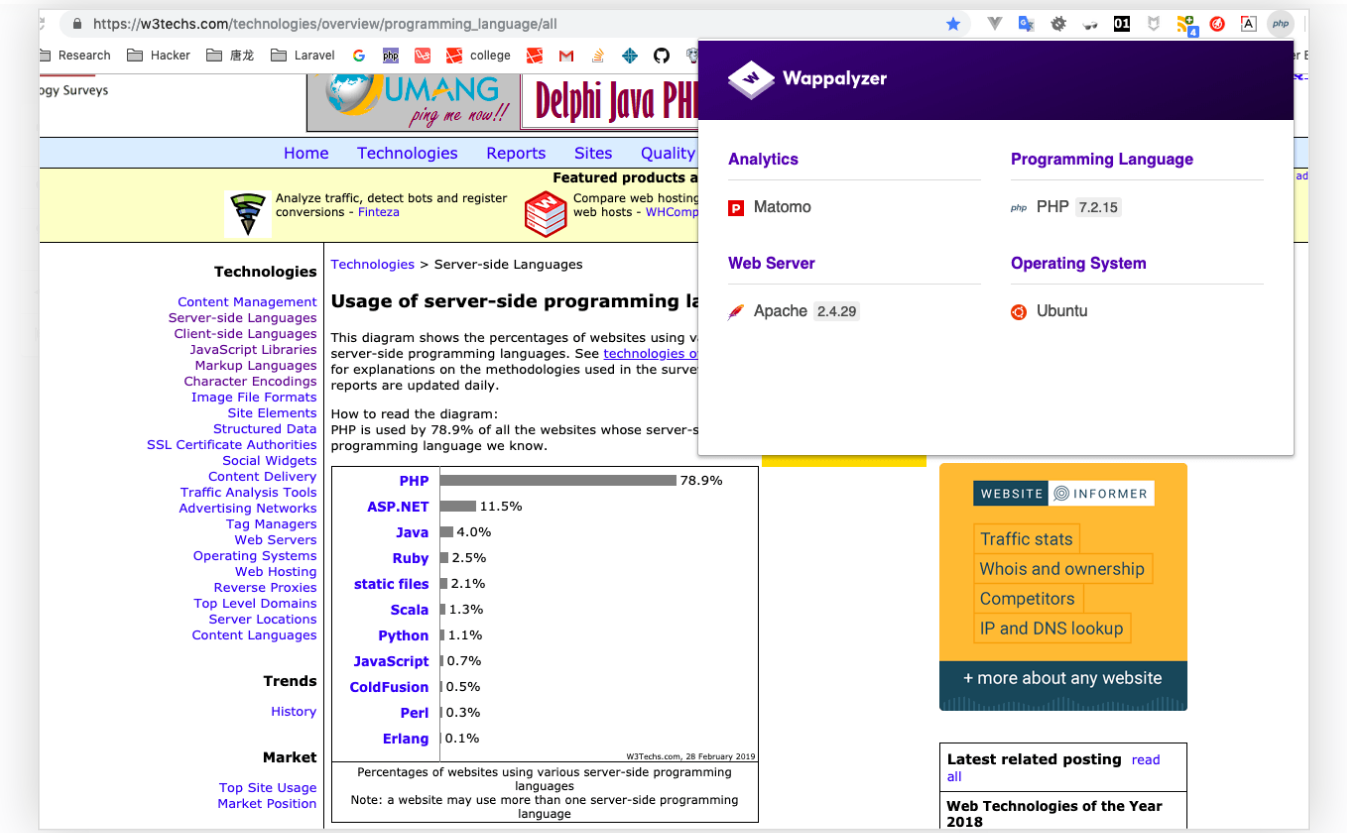Click the Traffic stats button in Informer ad

[1026, 539]
